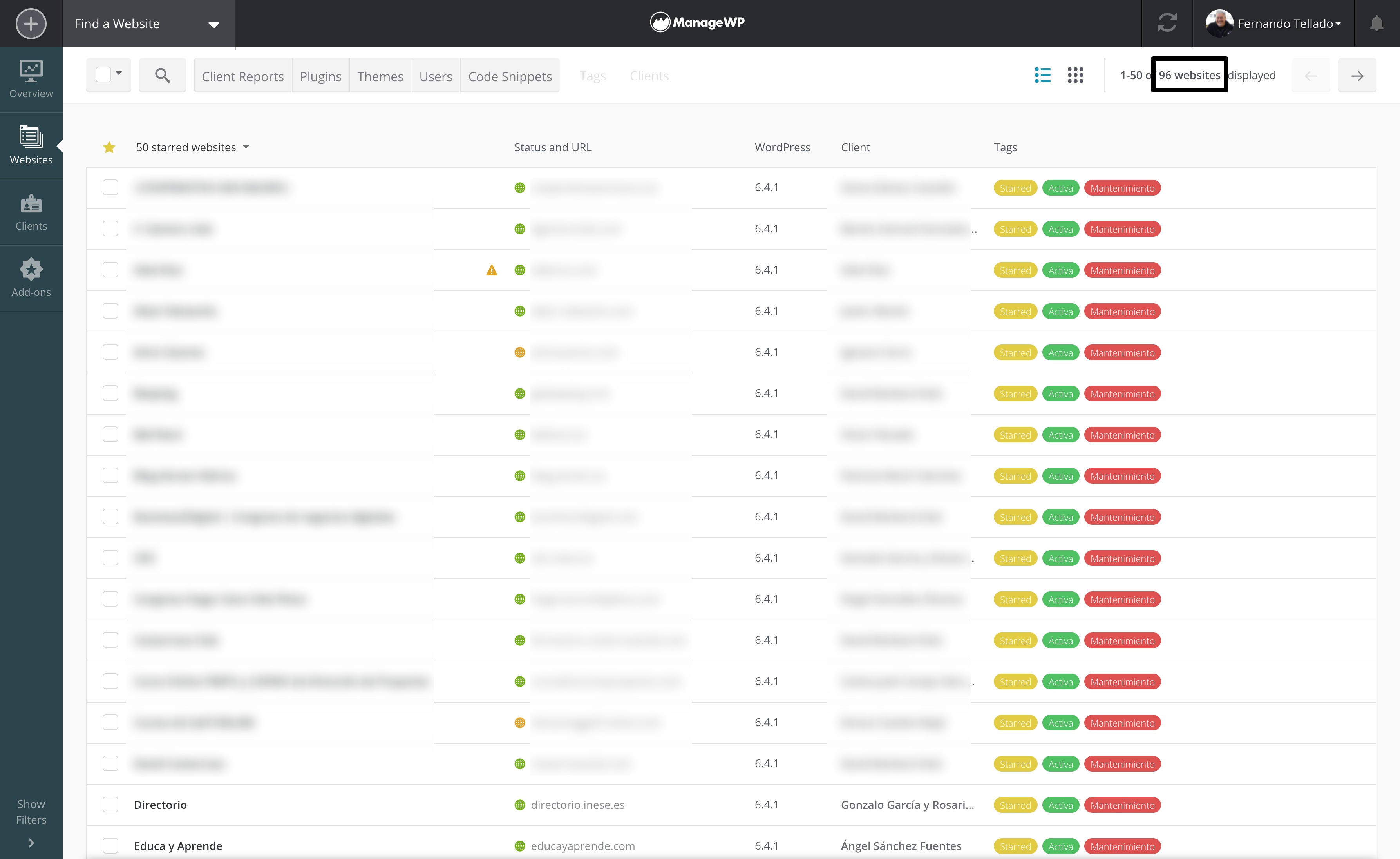This screenshot has width=1400, height=859.
Task: Go to Overview in sidebar
Action: tap(31, 79)
